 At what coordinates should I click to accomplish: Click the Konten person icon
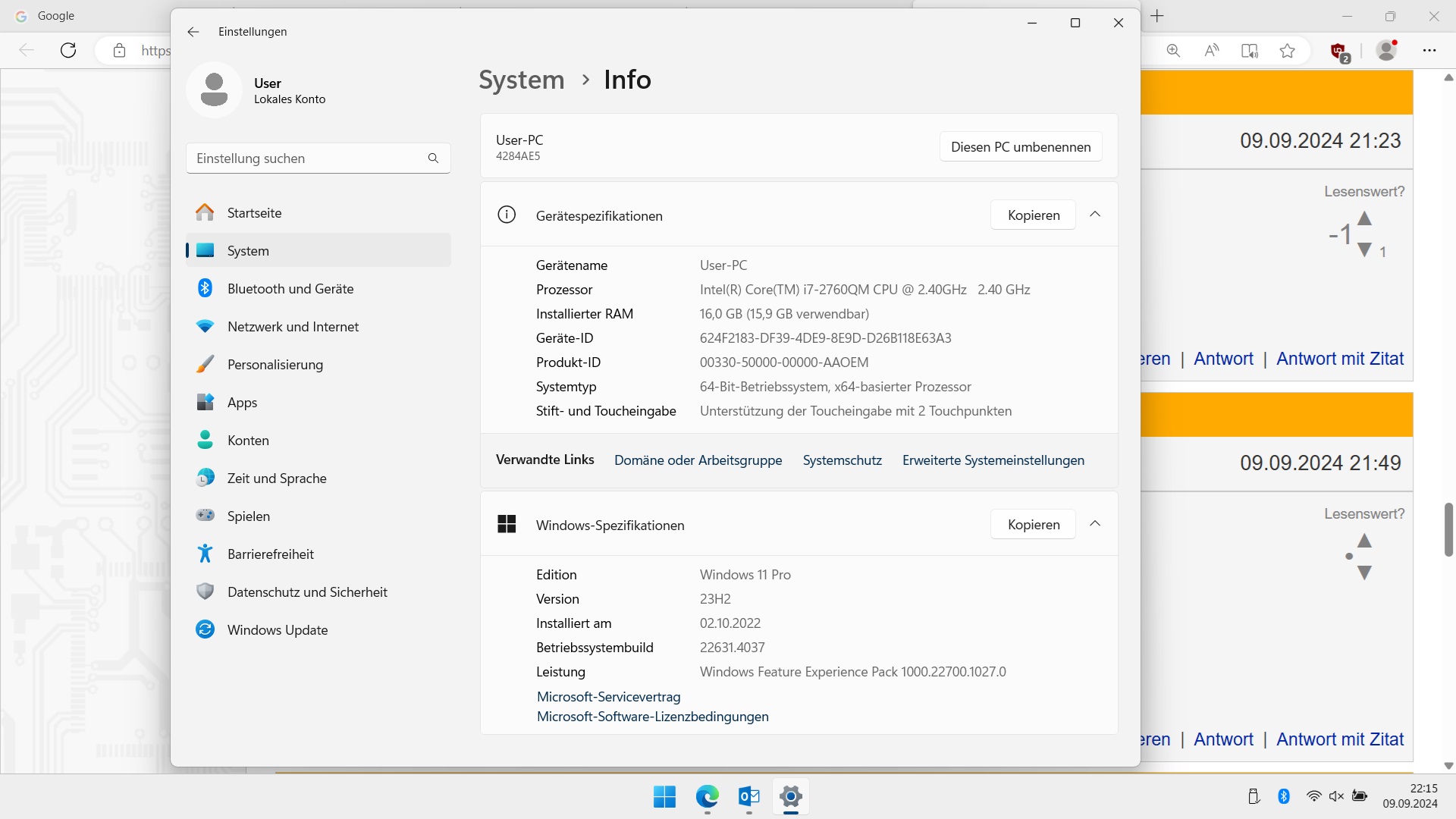pyautogui.click(x=205, y=440)
